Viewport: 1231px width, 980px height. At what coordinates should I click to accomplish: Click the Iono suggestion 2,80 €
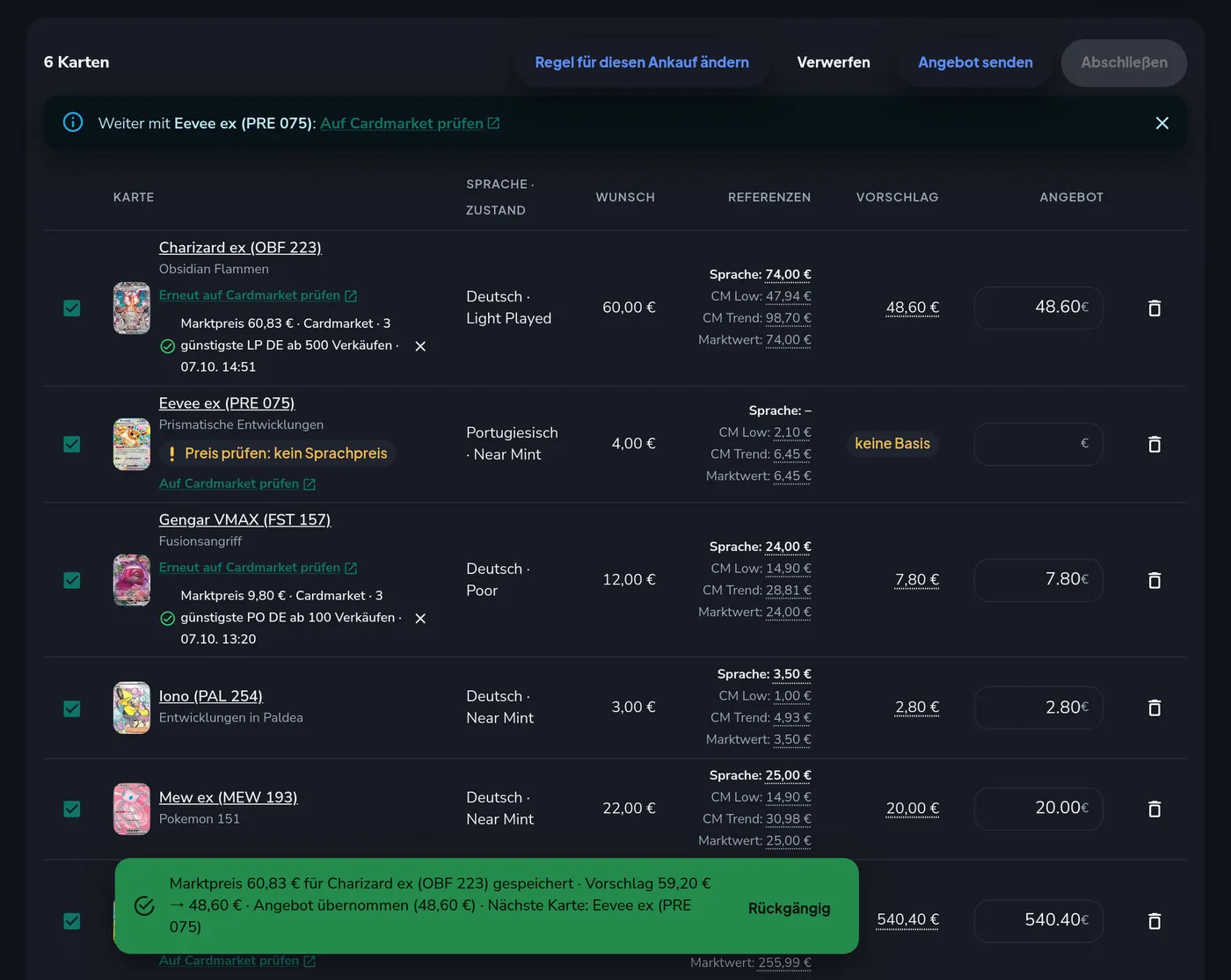pos(917,708)
